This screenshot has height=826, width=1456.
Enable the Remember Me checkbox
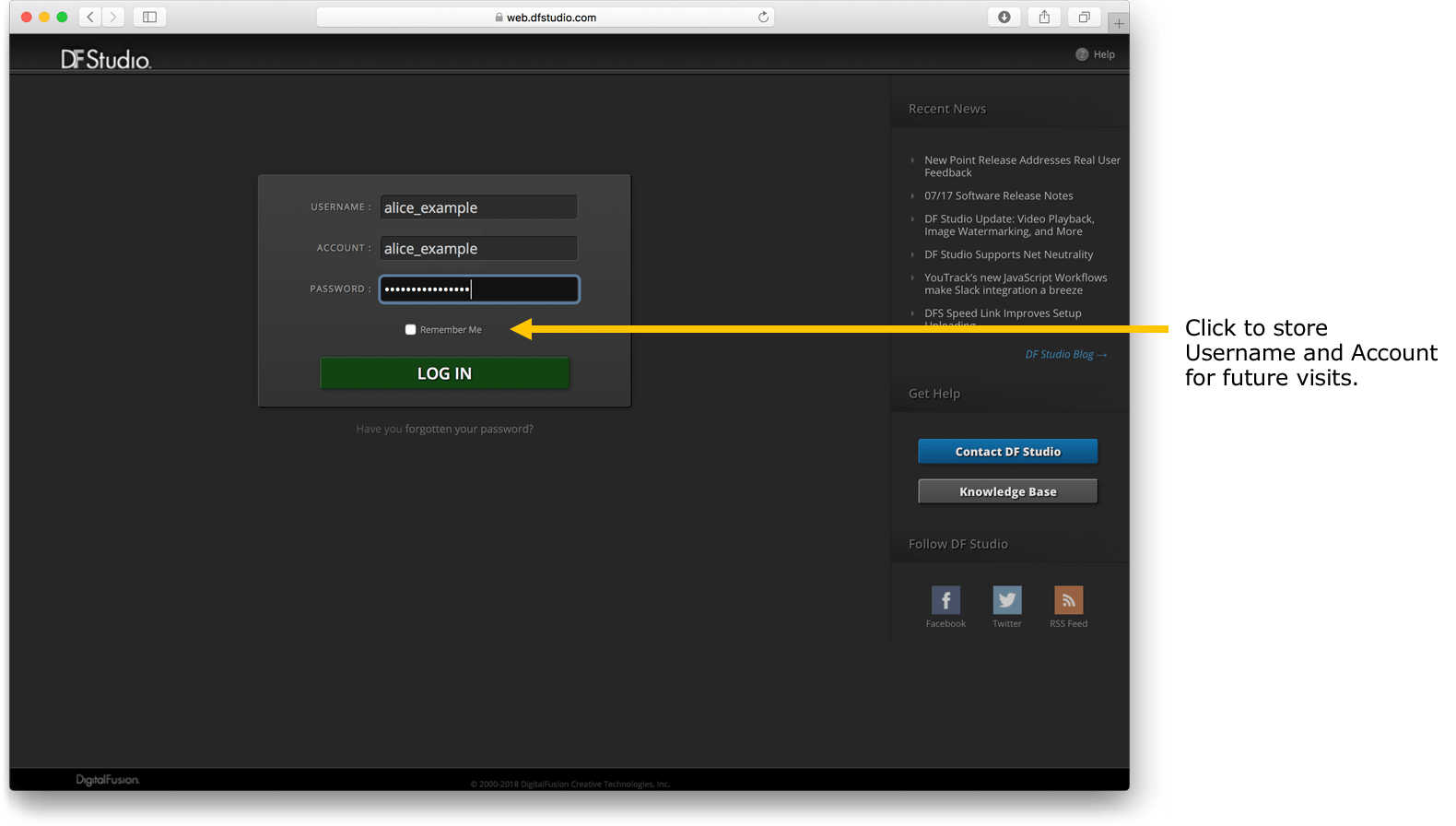[x=411, y=329]
